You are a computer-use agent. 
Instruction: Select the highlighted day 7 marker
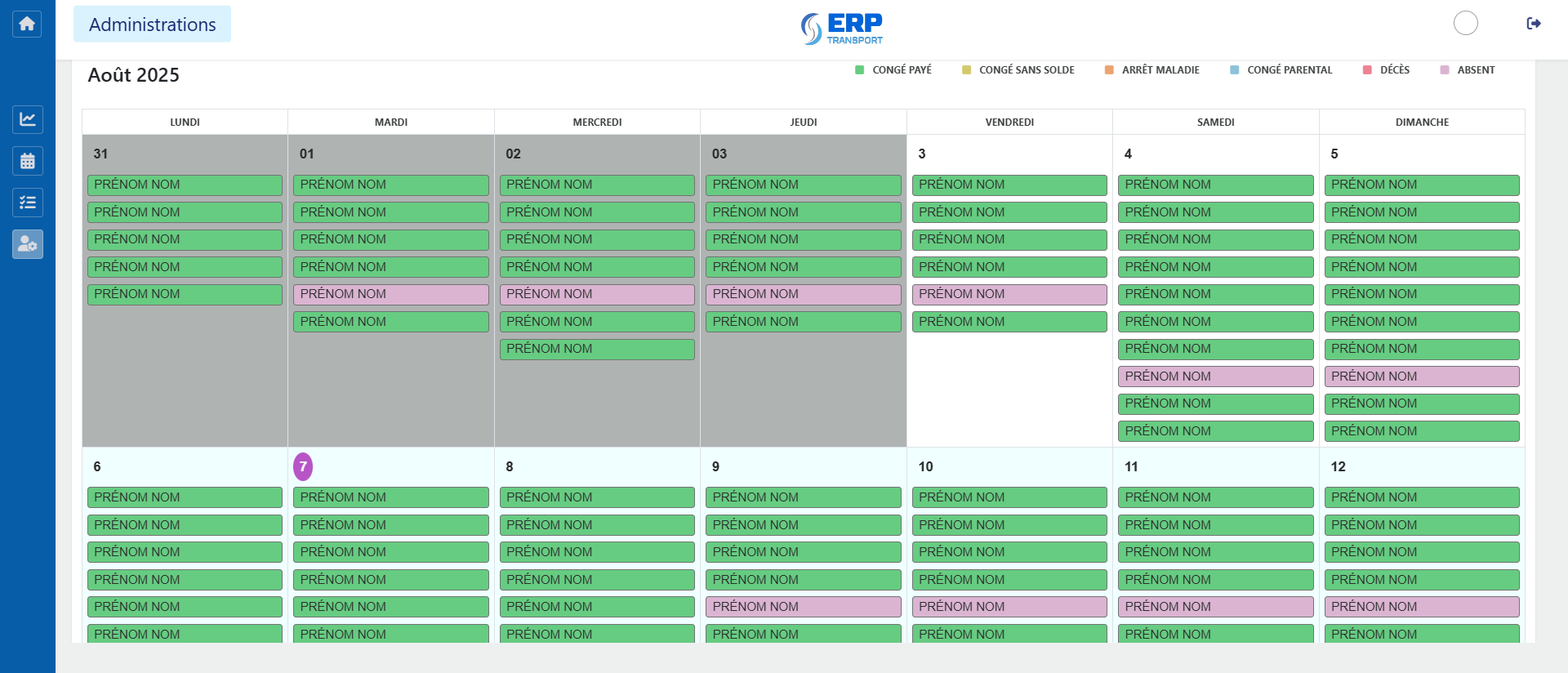(303, 466)
